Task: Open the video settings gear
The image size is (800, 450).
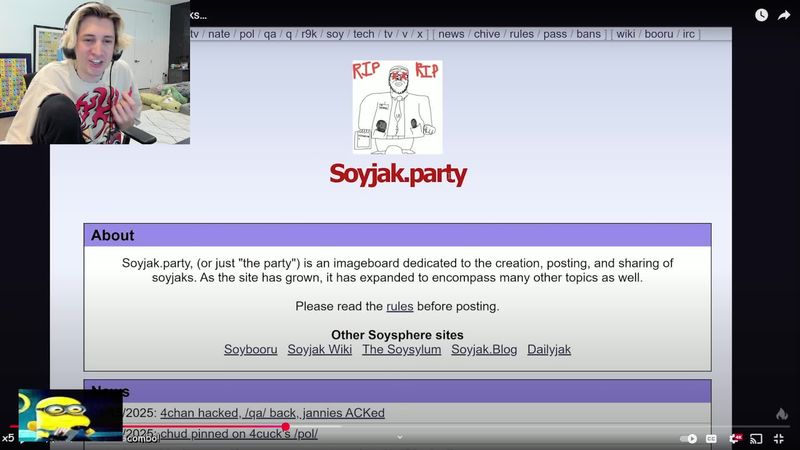Action: pyautogui.click(x=735, y=438)
